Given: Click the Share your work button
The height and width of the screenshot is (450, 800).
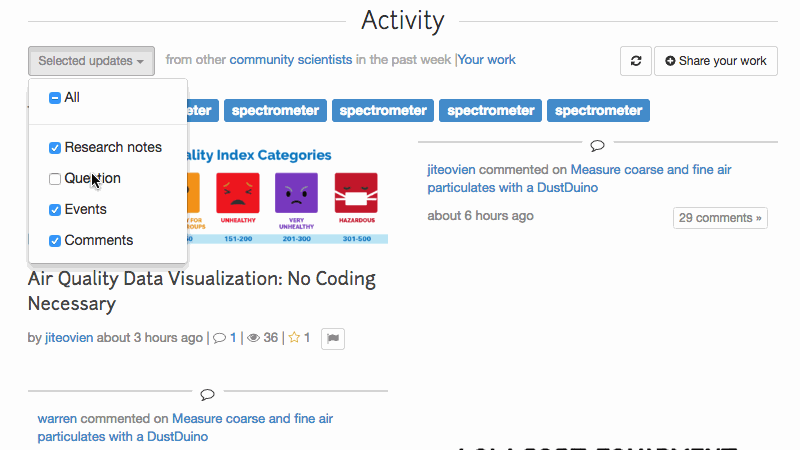Looking at the screenshot, I should pos(716,61).
